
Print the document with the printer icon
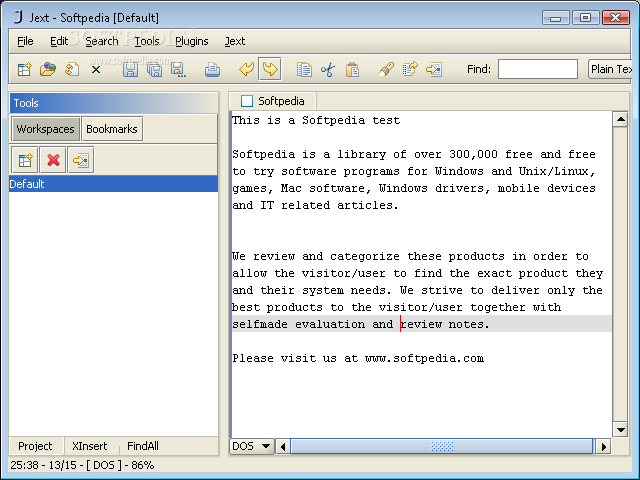(212, 69)
